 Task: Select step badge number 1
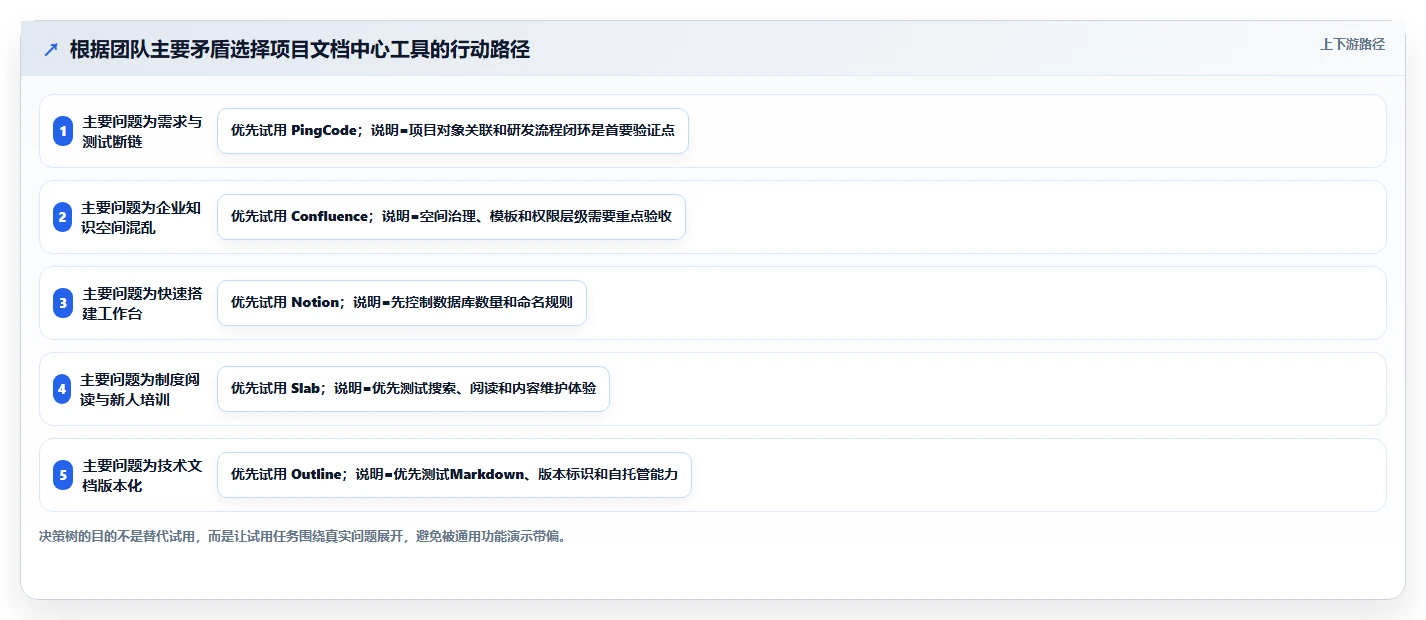click(x=63, y=131)
